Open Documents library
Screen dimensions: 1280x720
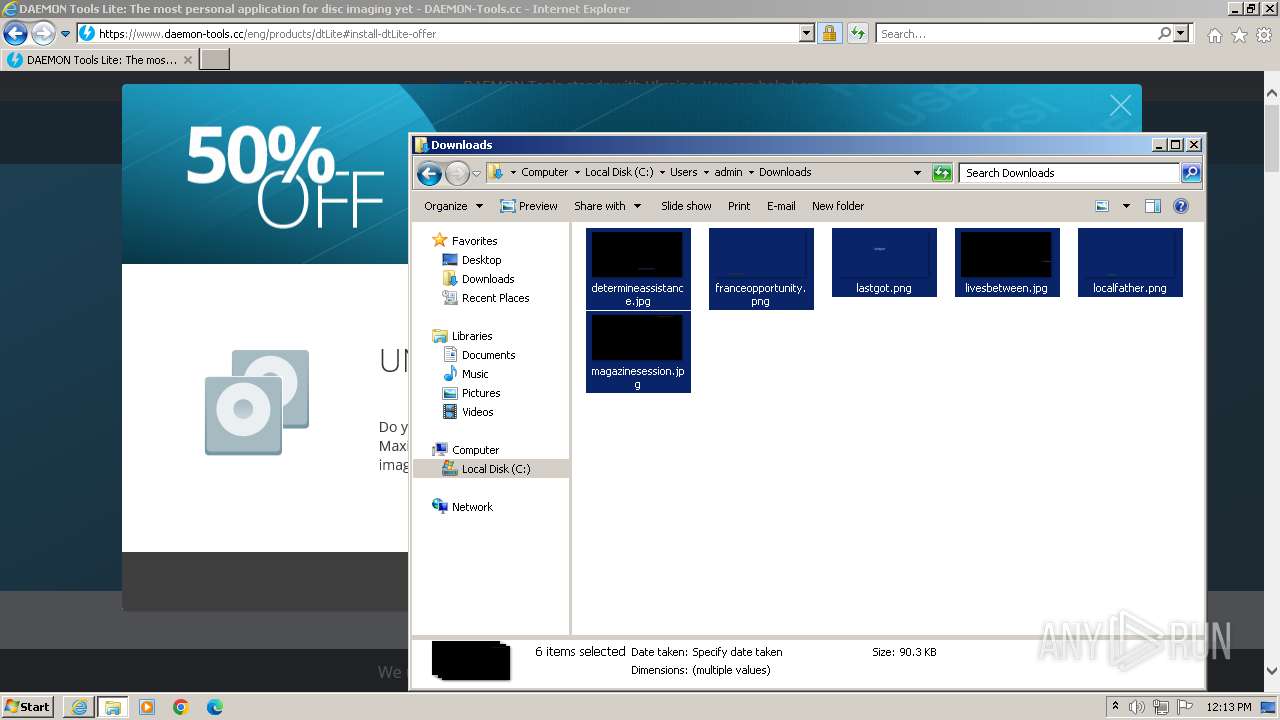pyautogui.click(x=488, y=355)
